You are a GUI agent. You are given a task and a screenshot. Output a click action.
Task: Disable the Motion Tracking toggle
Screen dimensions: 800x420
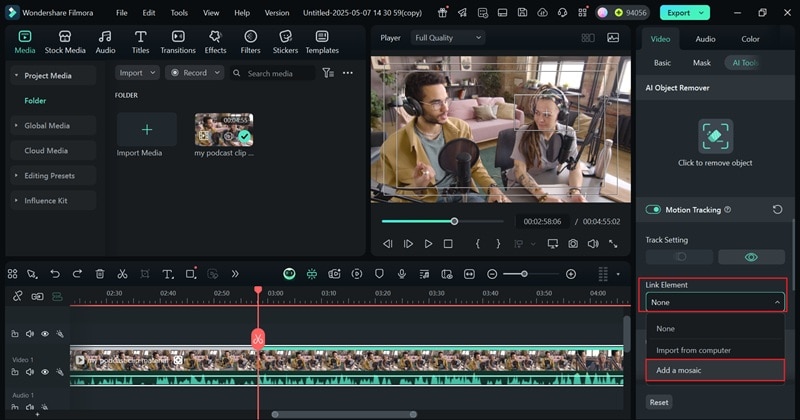pyautogui.click(x=653, y=210)
